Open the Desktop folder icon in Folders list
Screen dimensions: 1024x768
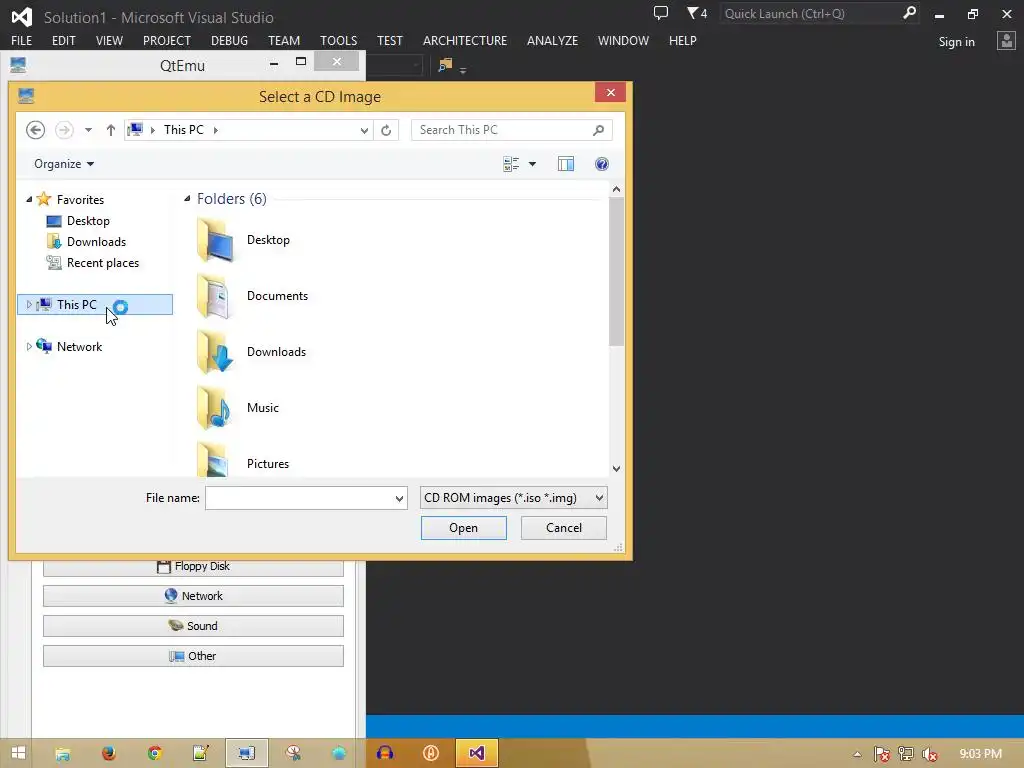216,240
